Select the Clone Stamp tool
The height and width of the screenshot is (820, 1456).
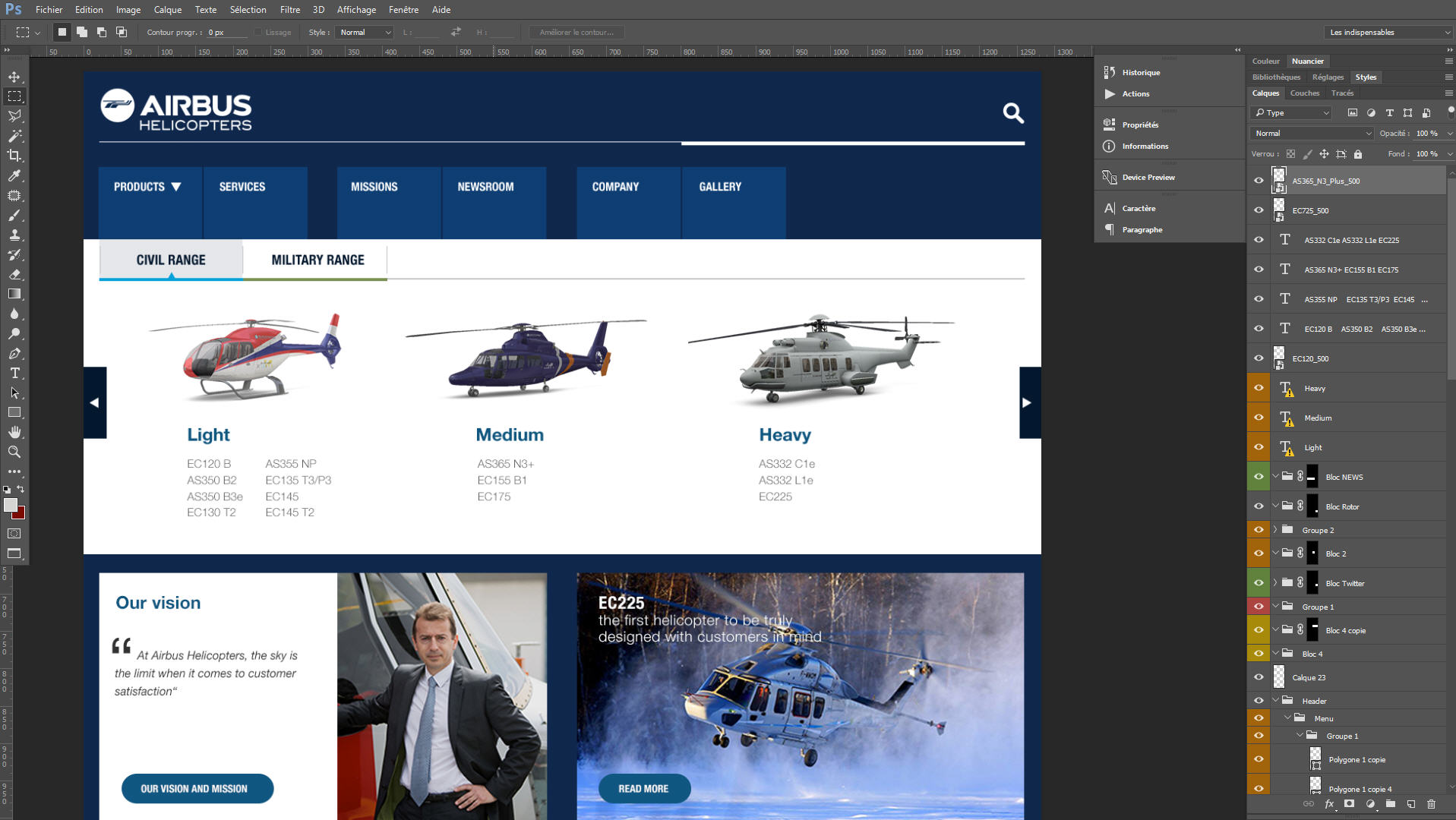pos(14,235)
